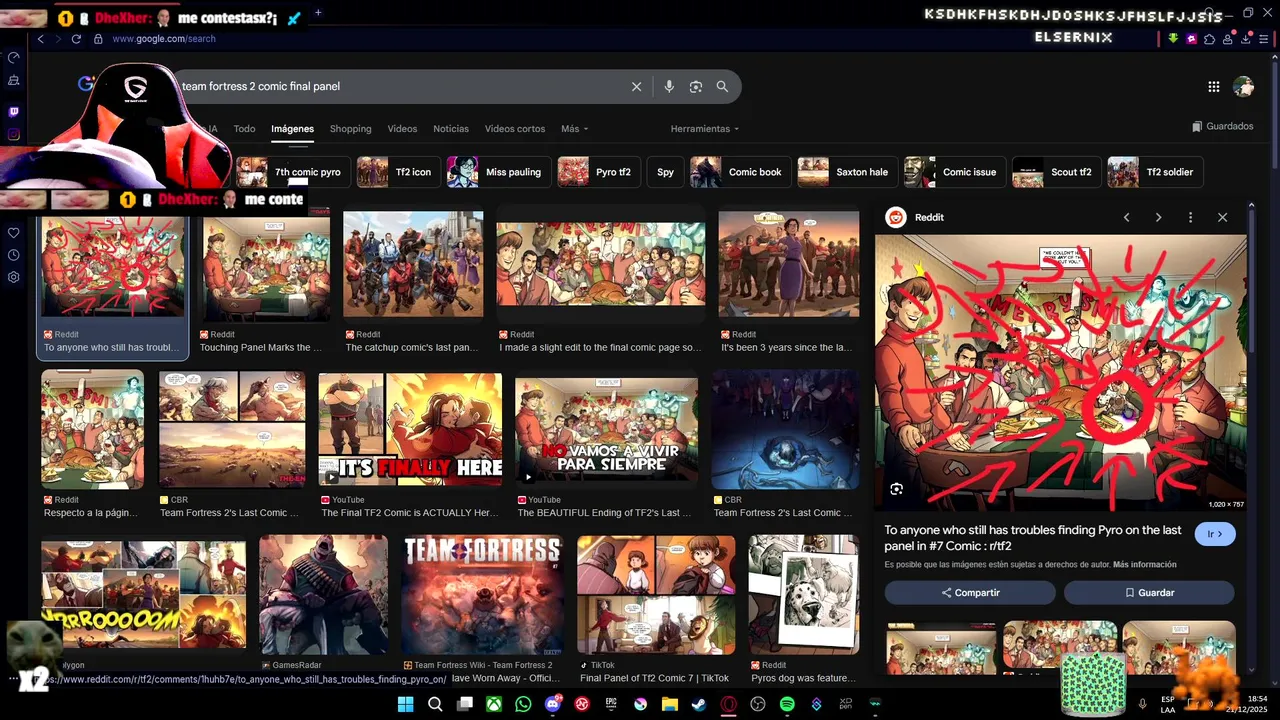The width and height of the screenshot is (1280, 720).
Task: Open the Google account avatar menu
Action: 1243,87
